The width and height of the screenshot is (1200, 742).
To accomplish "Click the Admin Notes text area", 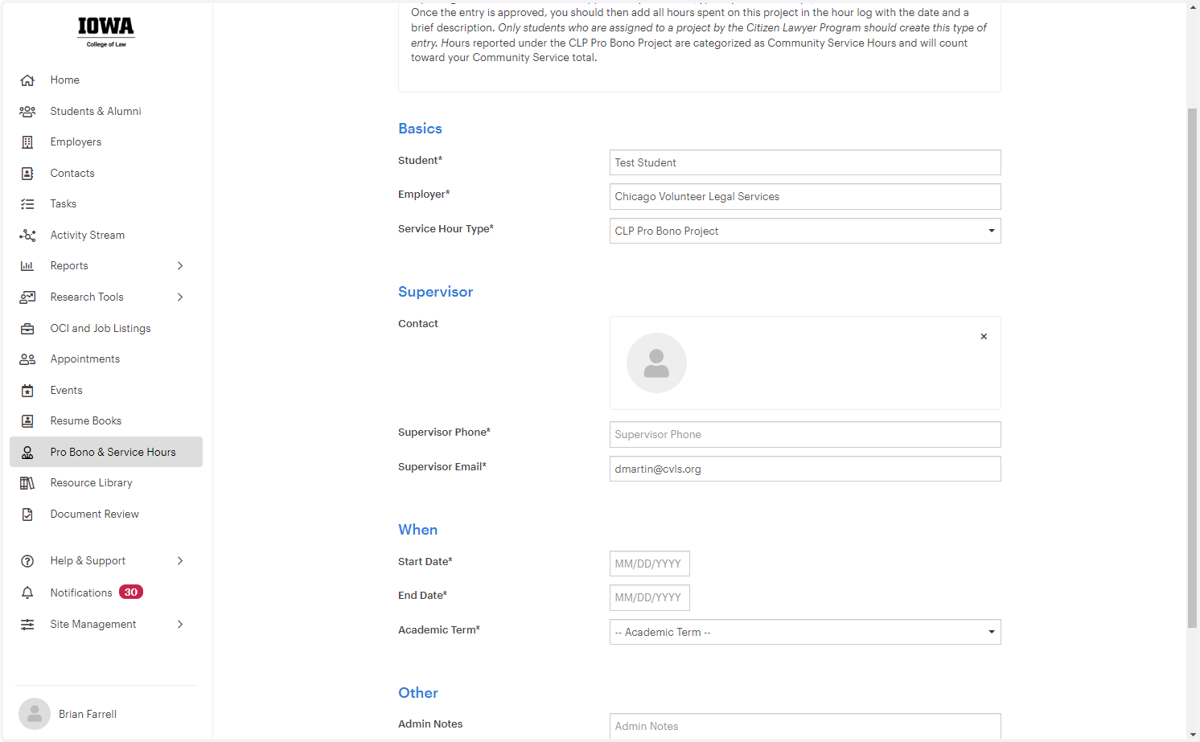I will pos(805,727).
